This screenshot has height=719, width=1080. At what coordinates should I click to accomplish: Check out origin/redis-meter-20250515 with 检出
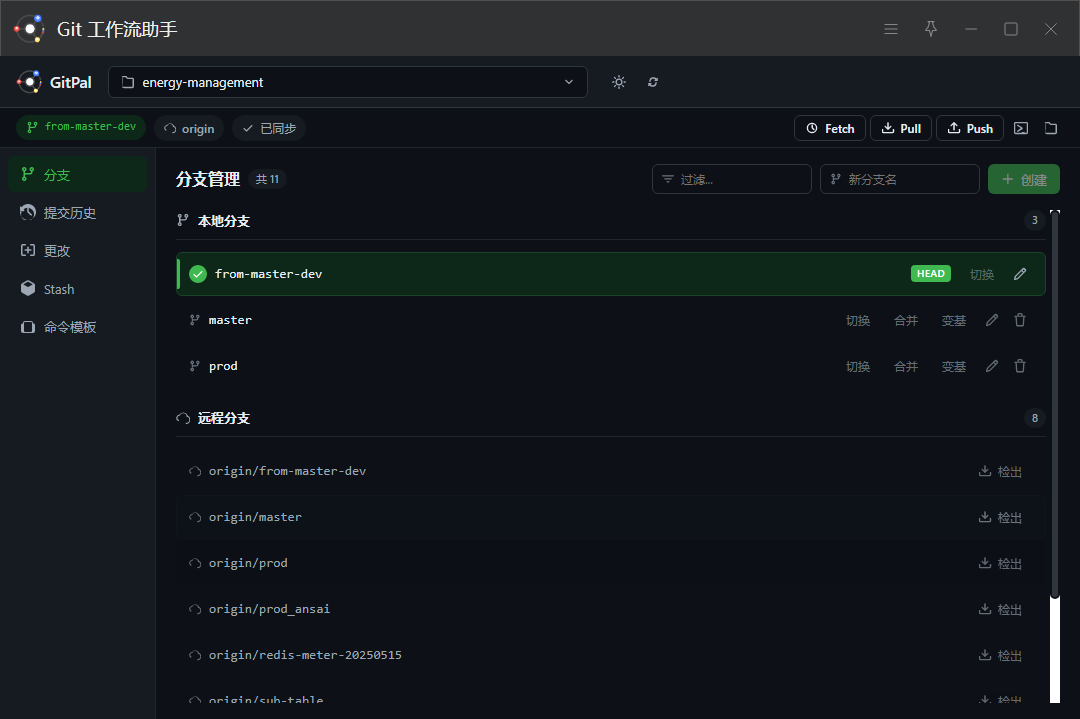coord(1000,656)
